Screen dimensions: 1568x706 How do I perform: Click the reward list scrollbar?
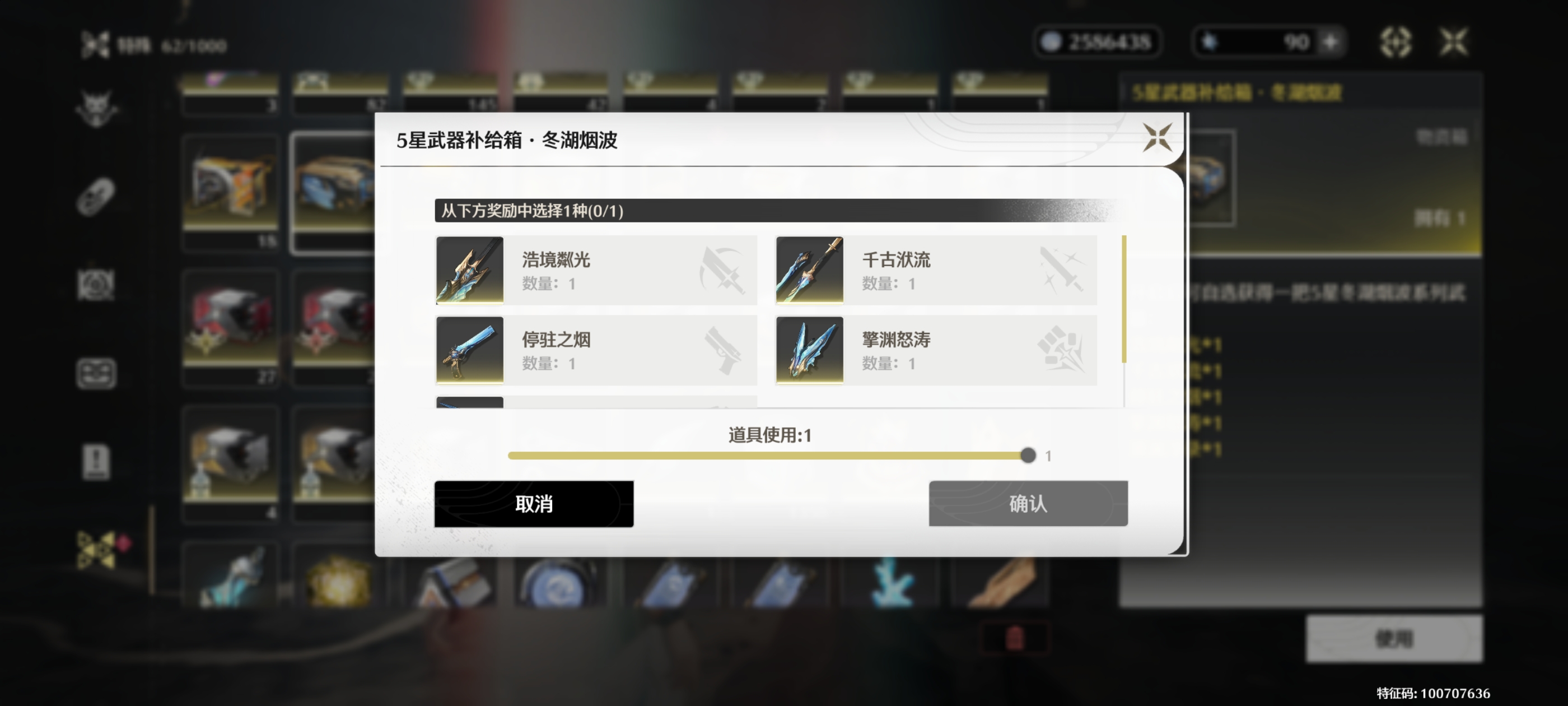pos(1124,299)
